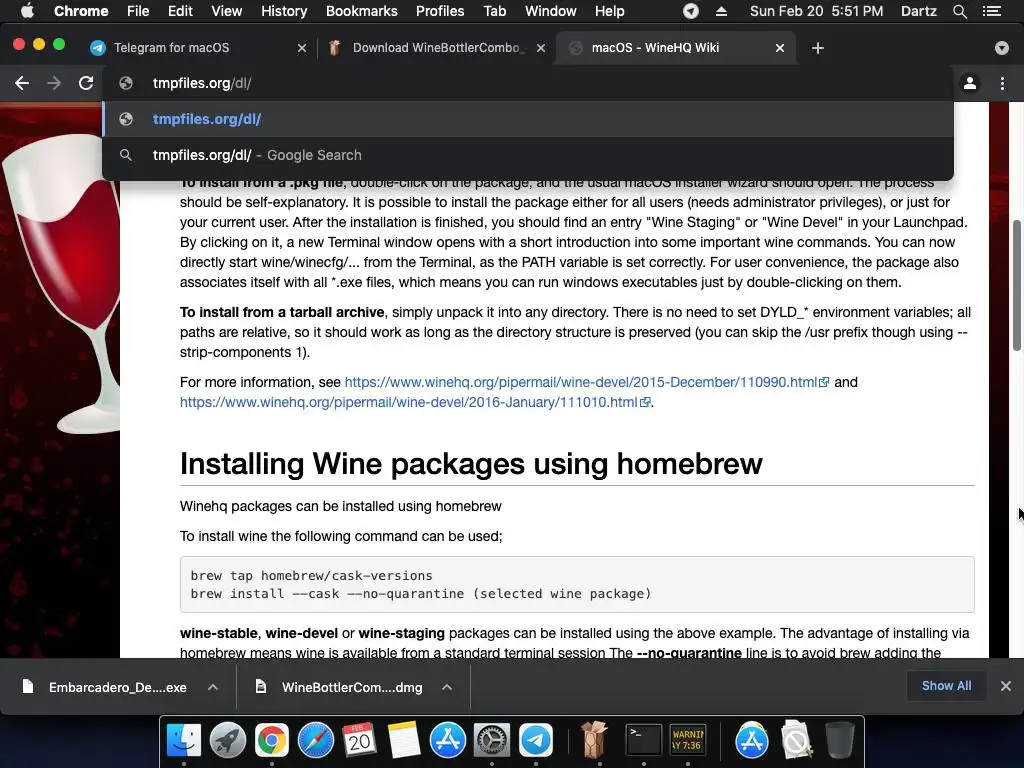Click the page vertical scrollbar thumb
This screenshot has height=768, width=1024.
click(x=1017, y=286)
